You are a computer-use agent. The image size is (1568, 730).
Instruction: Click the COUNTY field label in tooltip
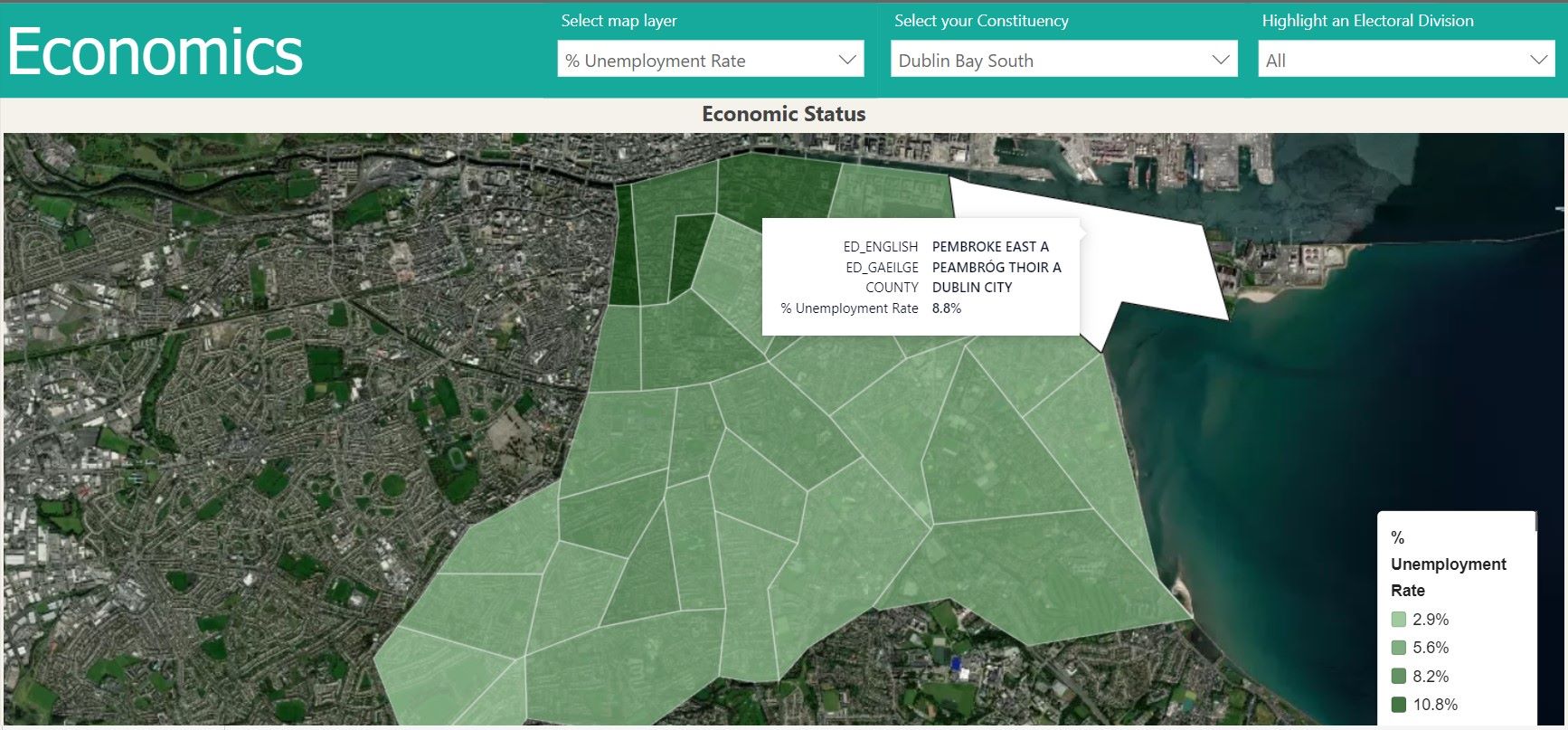(x=892, y=287)
